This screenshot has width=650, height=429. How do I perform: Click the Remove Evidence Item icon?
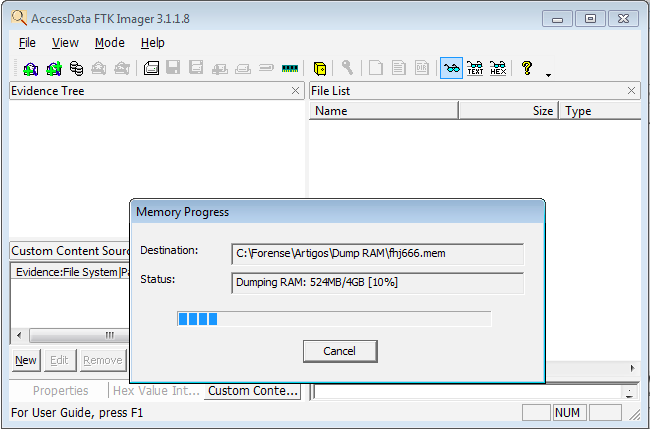tap(99, 68)
